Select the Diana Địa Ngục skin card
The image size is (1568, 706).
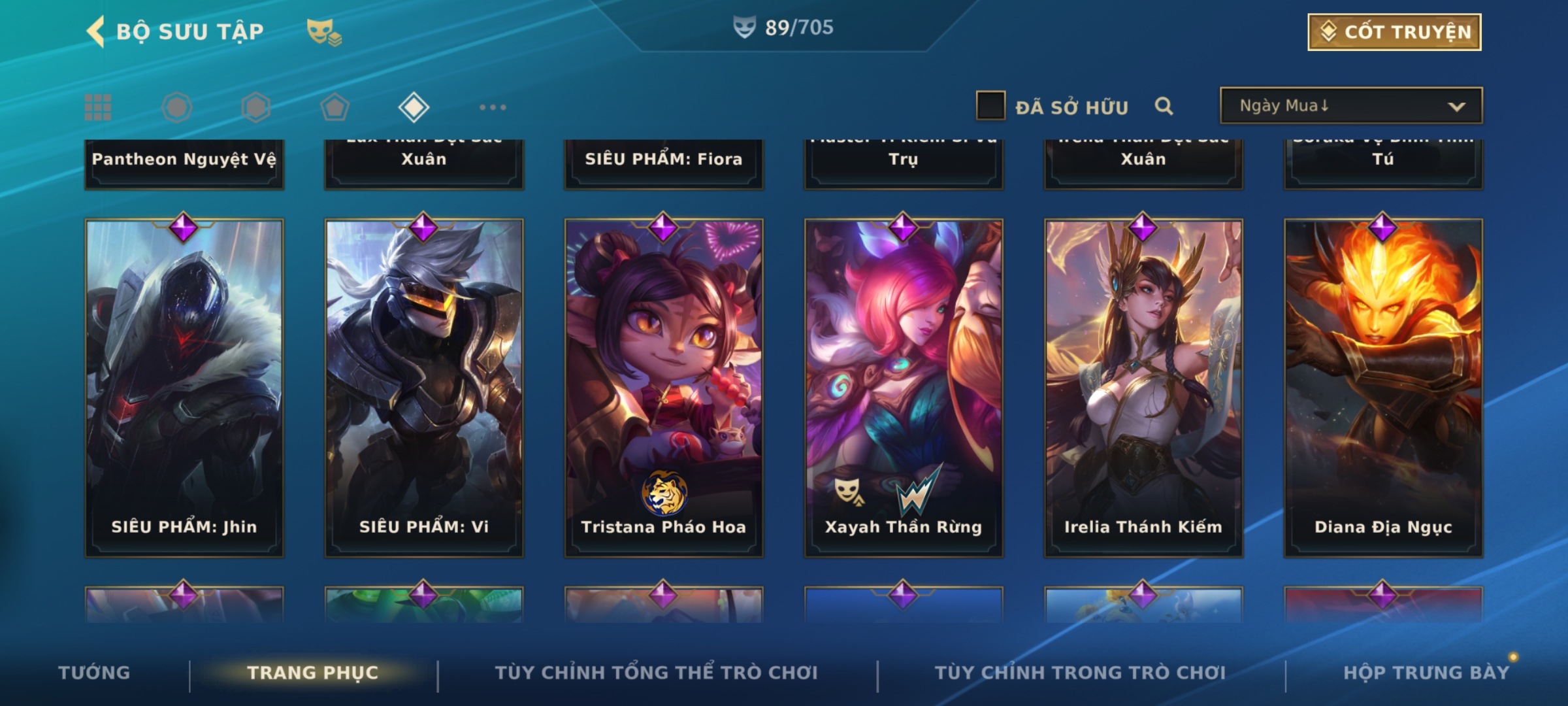(1383, 388)
